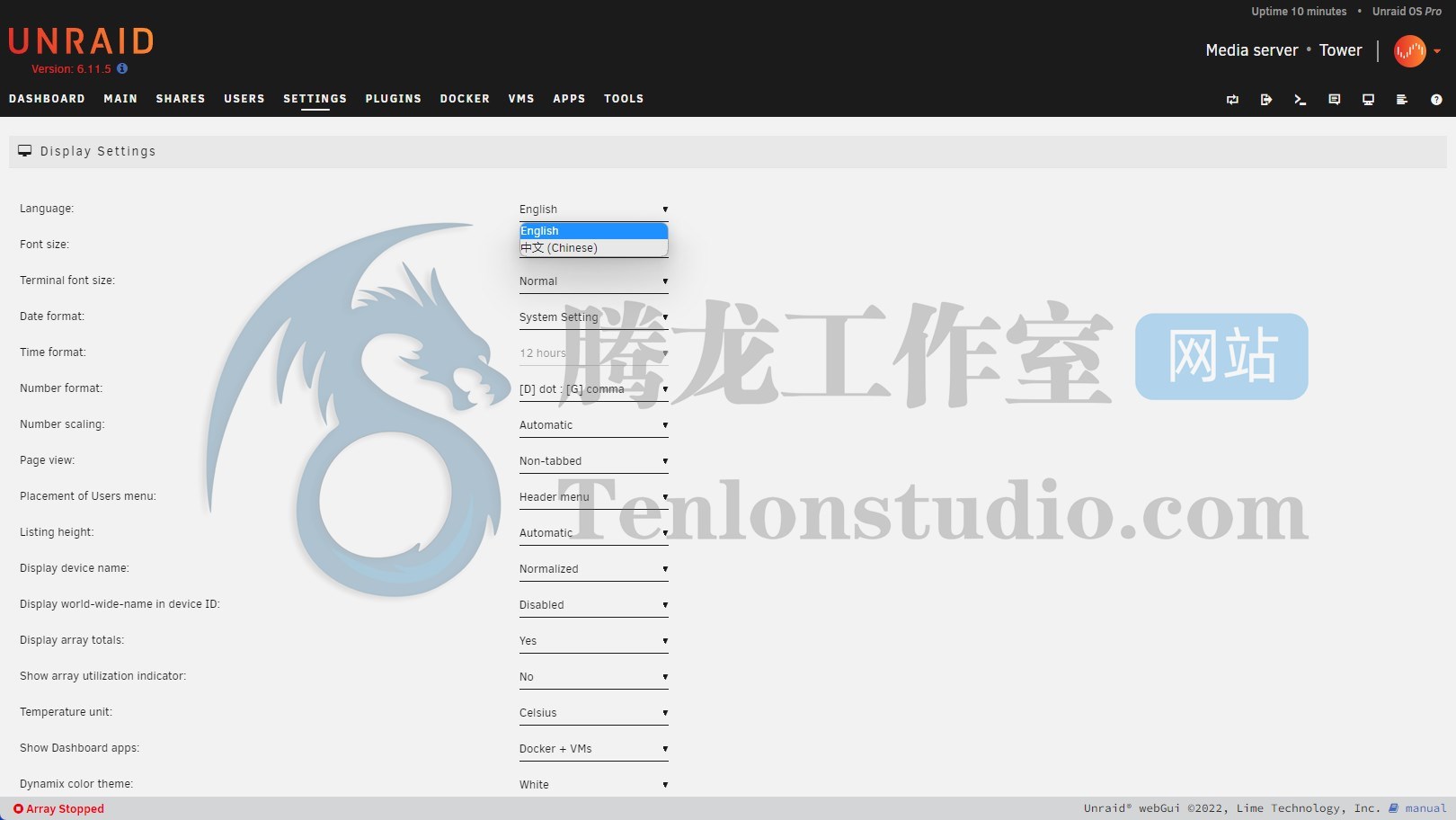Open the TOOLS menu
The height and width of the screenshot is (820, 1456).
coord(624,99)
